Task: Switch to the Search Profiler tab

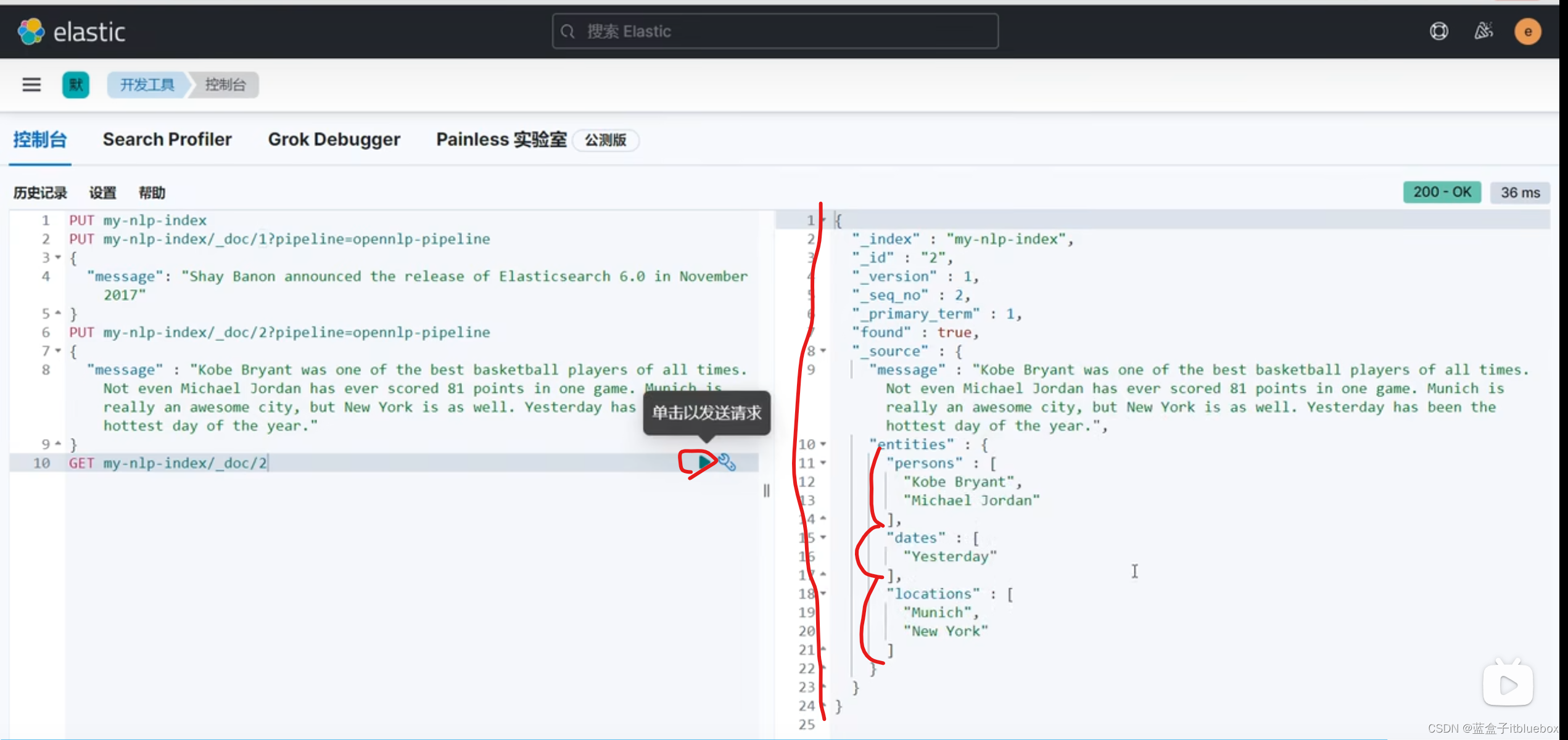Action: tap(166, 139)
